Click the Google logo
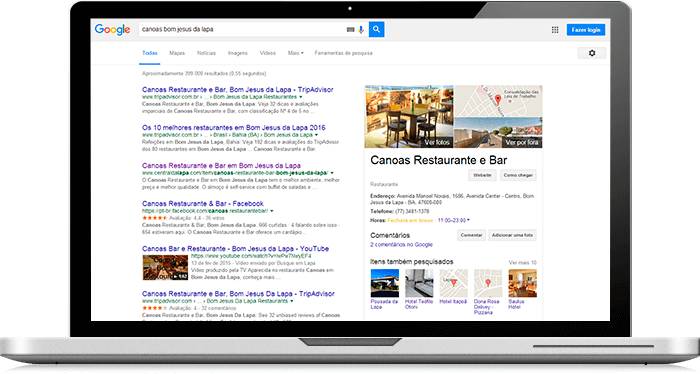Image resolution: width=700 pixels, height=374 pixels. pyautogui.click(x=112, y=29)
